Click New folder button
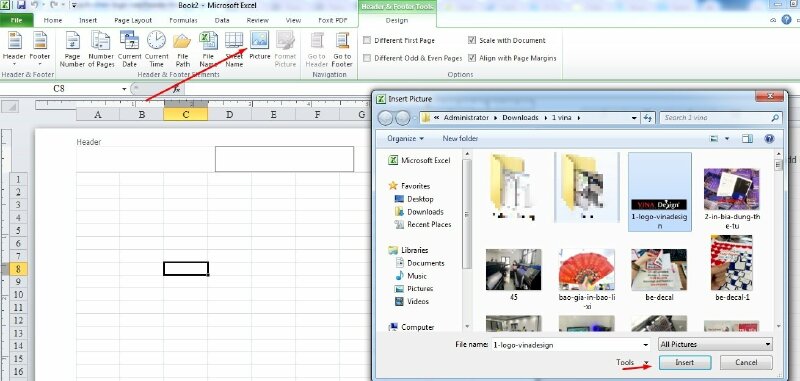Viewport: 800px width, 381px height. [x=460, y=139]
